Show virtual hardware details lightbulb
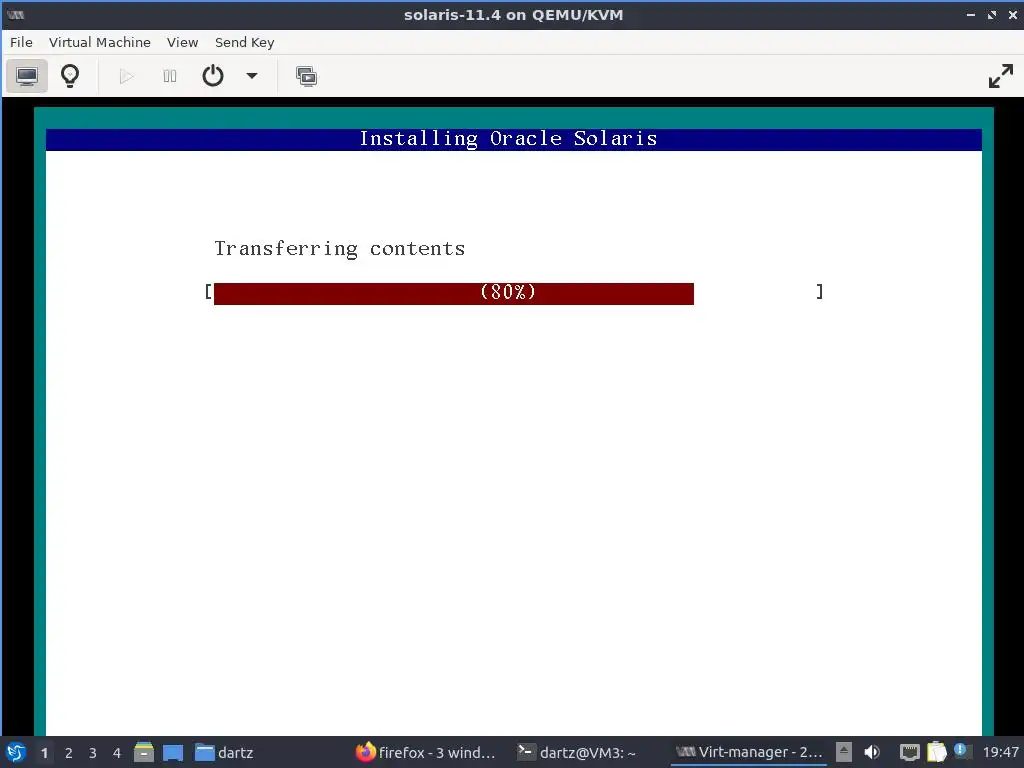 pyautogui.click(x=70, y=76)
